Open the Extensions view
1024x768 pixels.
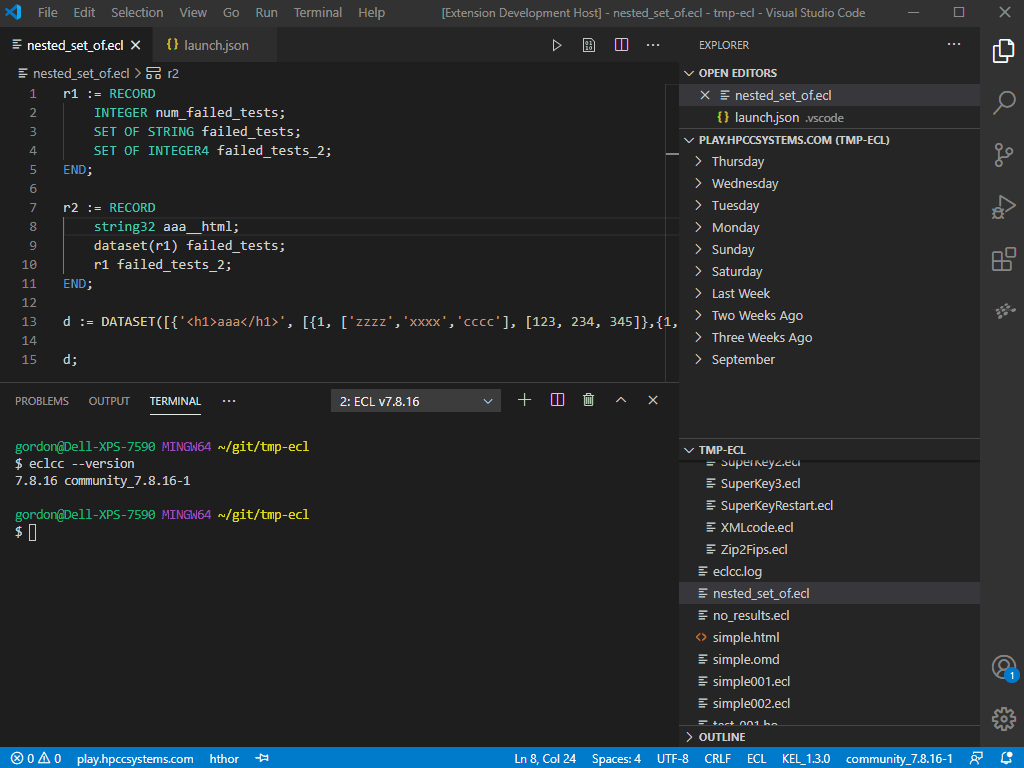[1003, 260]
